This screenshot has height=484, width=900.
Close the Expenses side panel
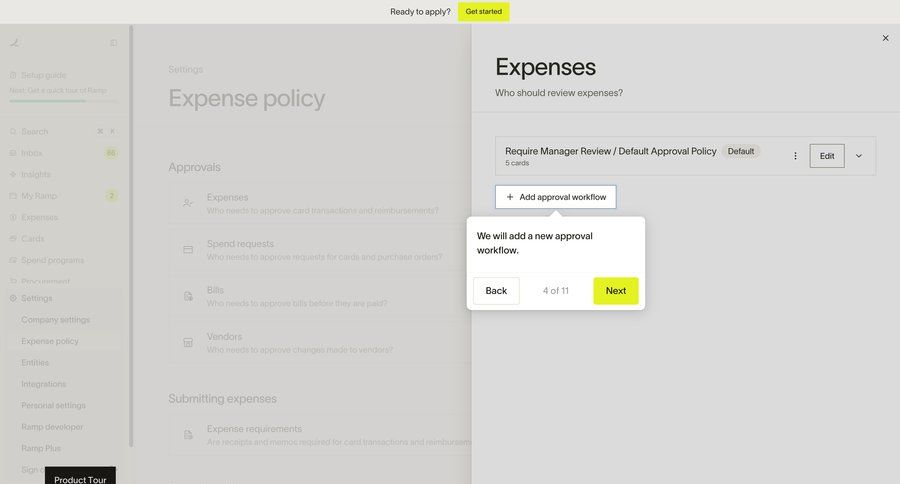coord(885,38)
